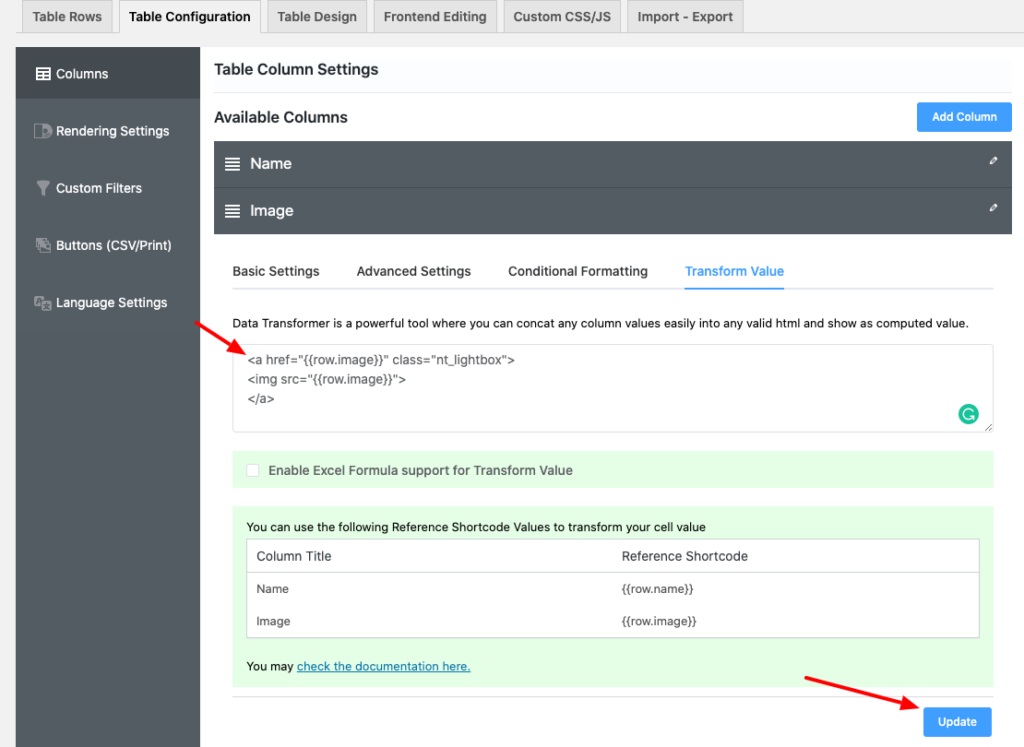Enable Excel Formula support checkbox

tap(253, 470)
